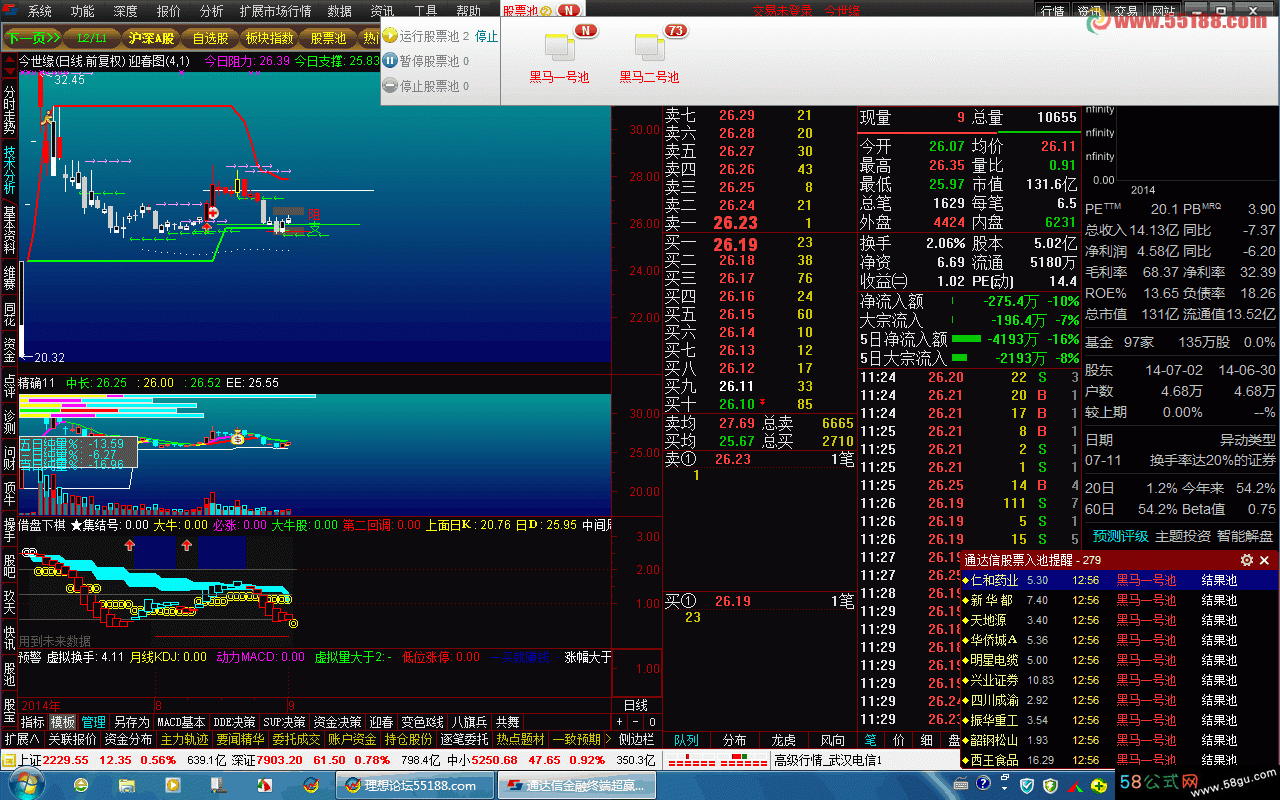Open 通达信金融终端 taskbar window
The width and height of the screenshot is (1280, 800).
576,785
